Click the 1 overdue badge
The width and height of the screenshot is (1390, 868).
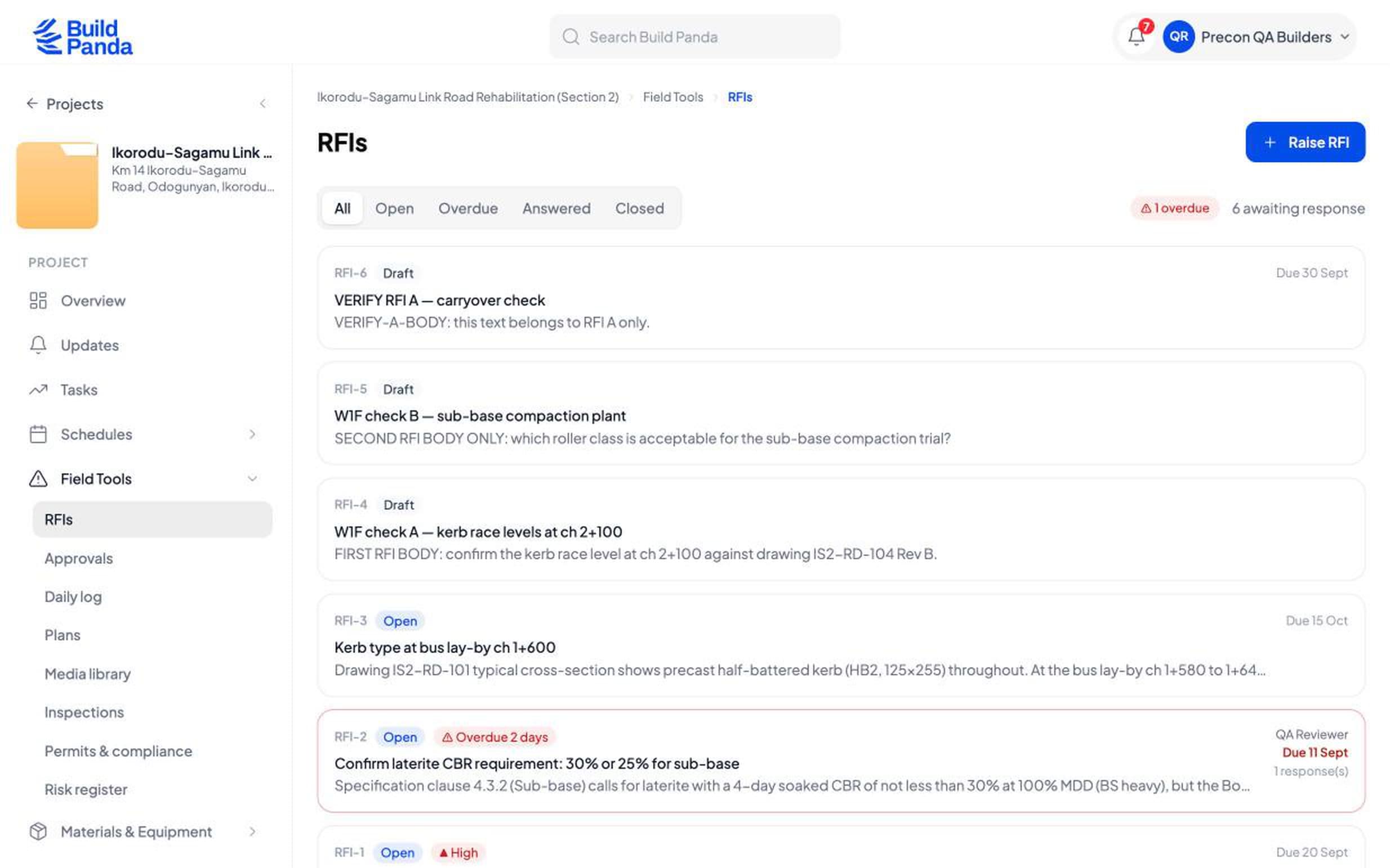pyautogui.click(x=1175, y=208)
